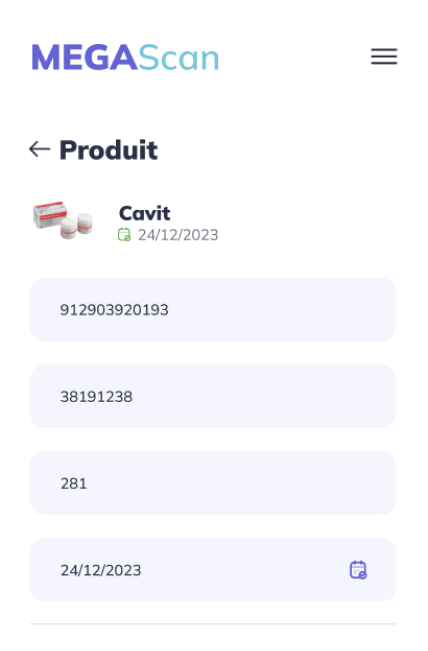Click the light-blue Scan part of logo
This screenshot has width=428, height=651.
pyautogui.click(x=179, y=57)
